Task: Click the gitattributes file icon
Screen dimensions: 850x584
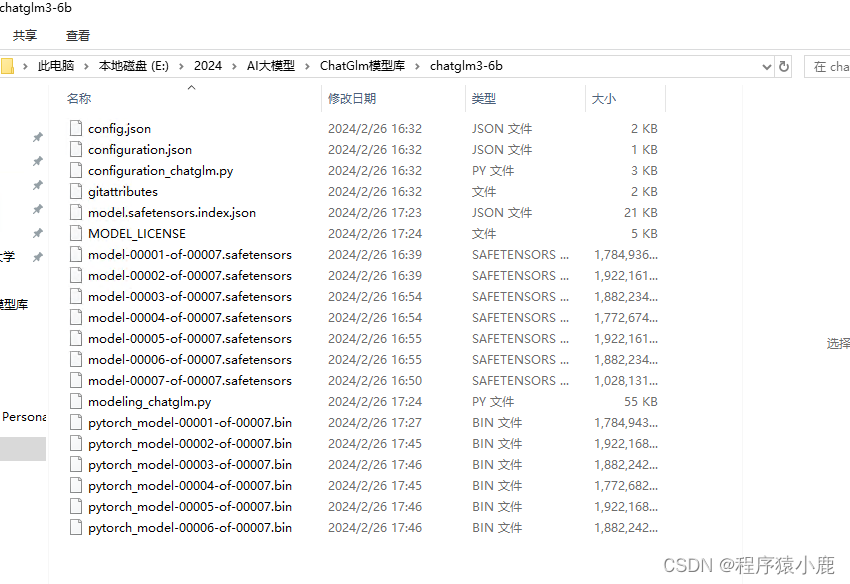Action: pyautogui.click(x=76, y=191)
